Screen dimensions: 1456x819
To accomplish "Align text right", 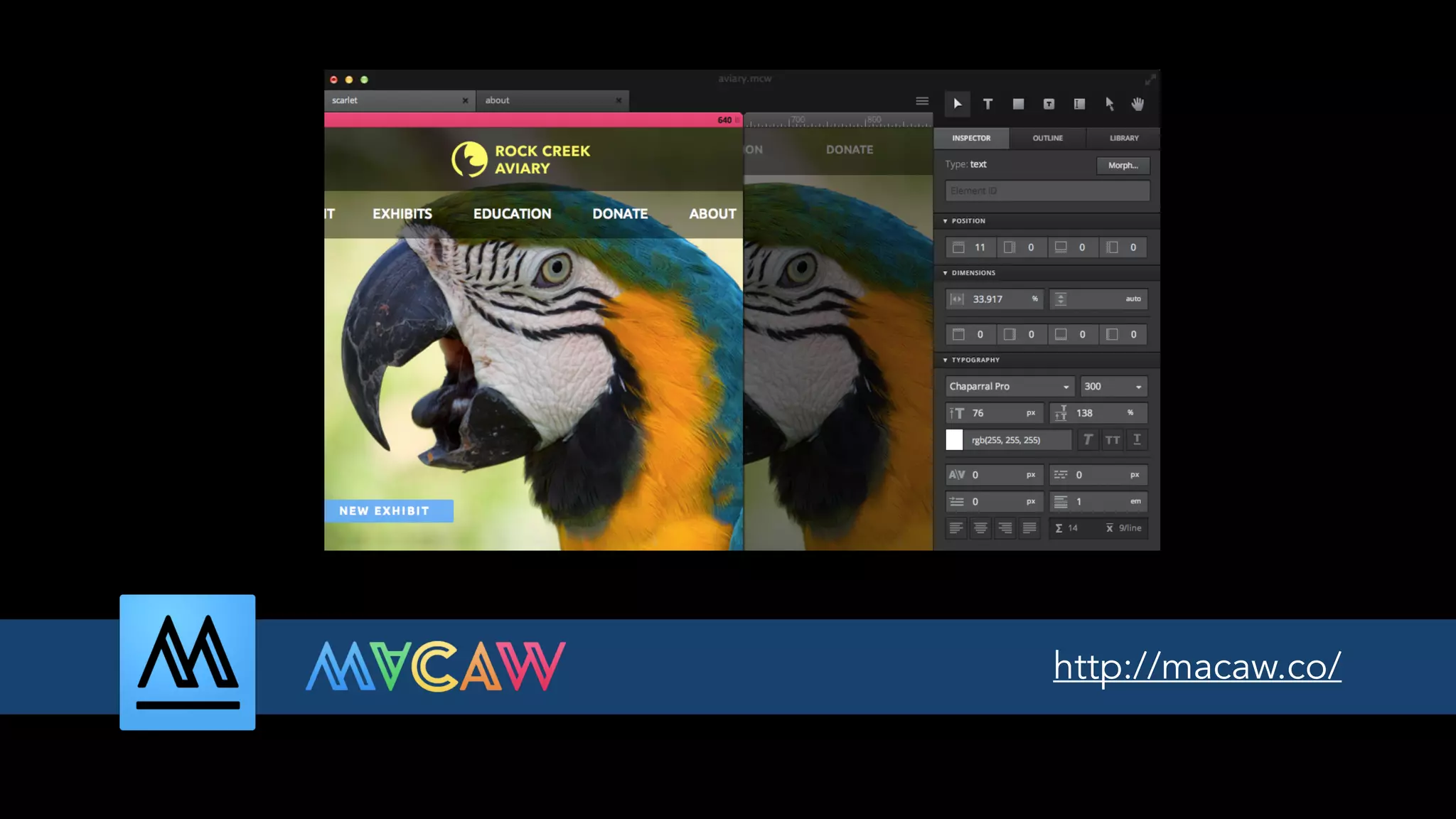I will (1005, 528).
